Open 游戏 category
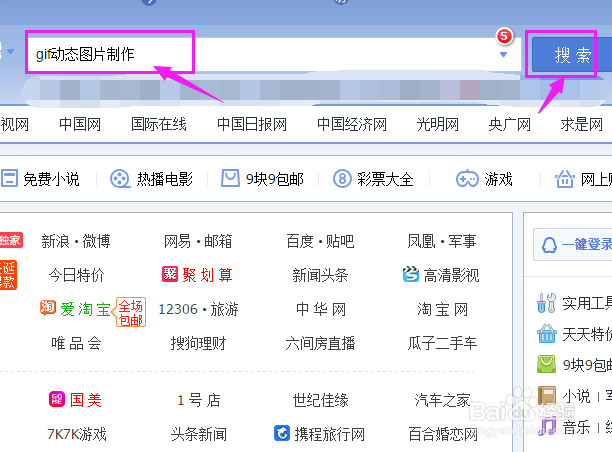 click(498, 179)
